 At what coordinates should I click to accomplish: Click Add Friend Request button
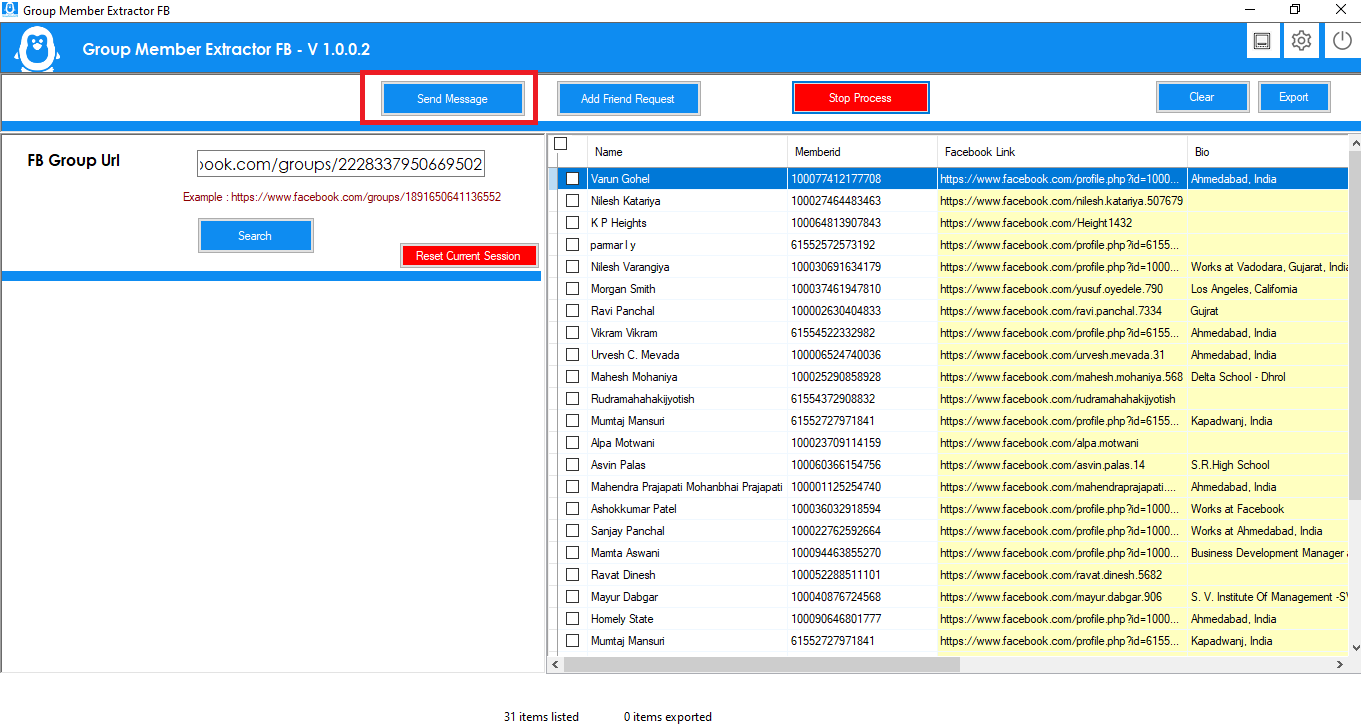tap(628, 99)
